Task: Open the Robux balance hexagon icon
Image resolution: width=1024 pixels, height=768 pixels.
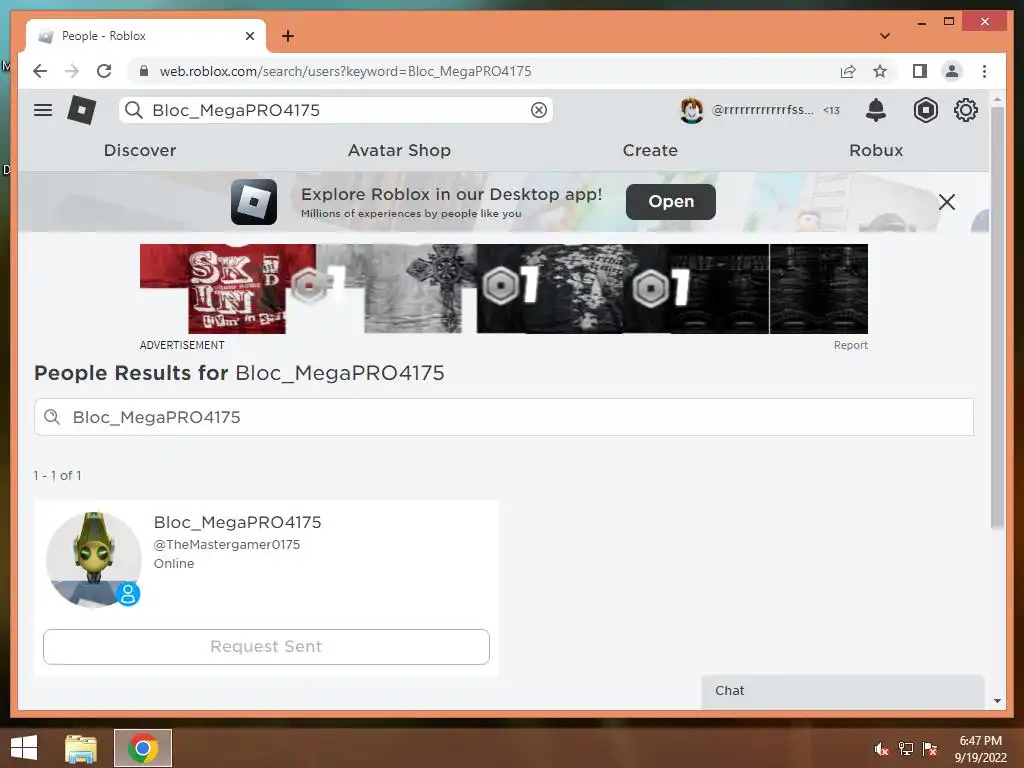Action: click(x=925, y=110)
